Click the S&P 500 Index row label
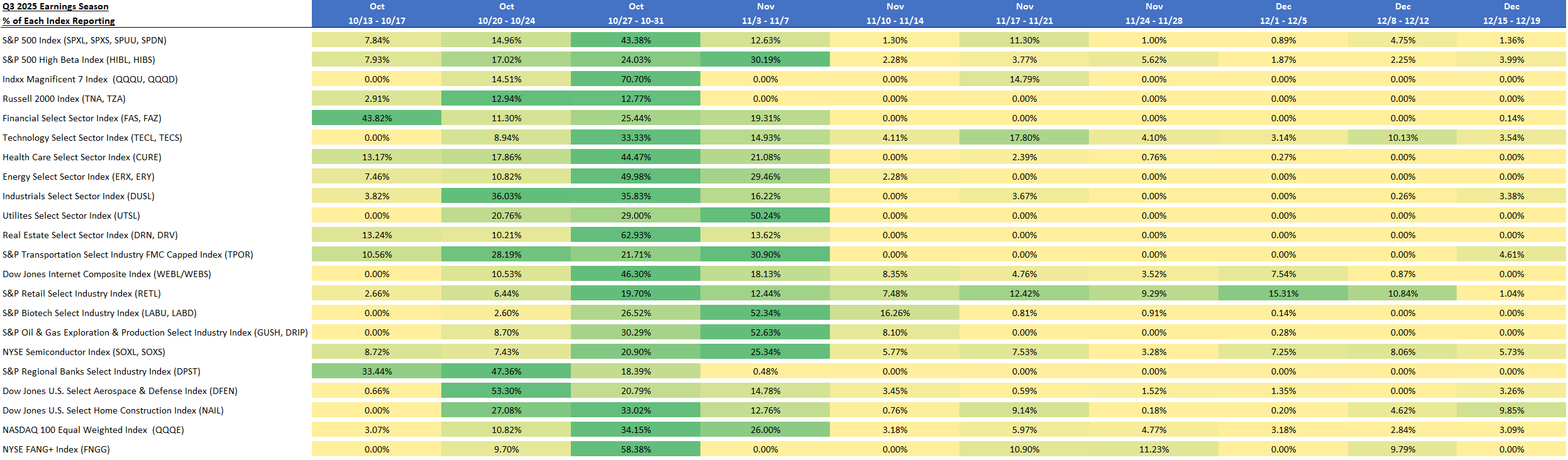This screenshot has height=460, width=1568. (84, 40)
